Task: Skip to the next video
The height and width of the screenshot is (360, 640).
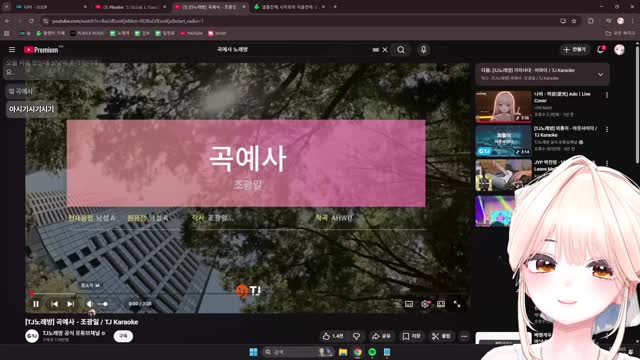Action: tap(71, 304)
